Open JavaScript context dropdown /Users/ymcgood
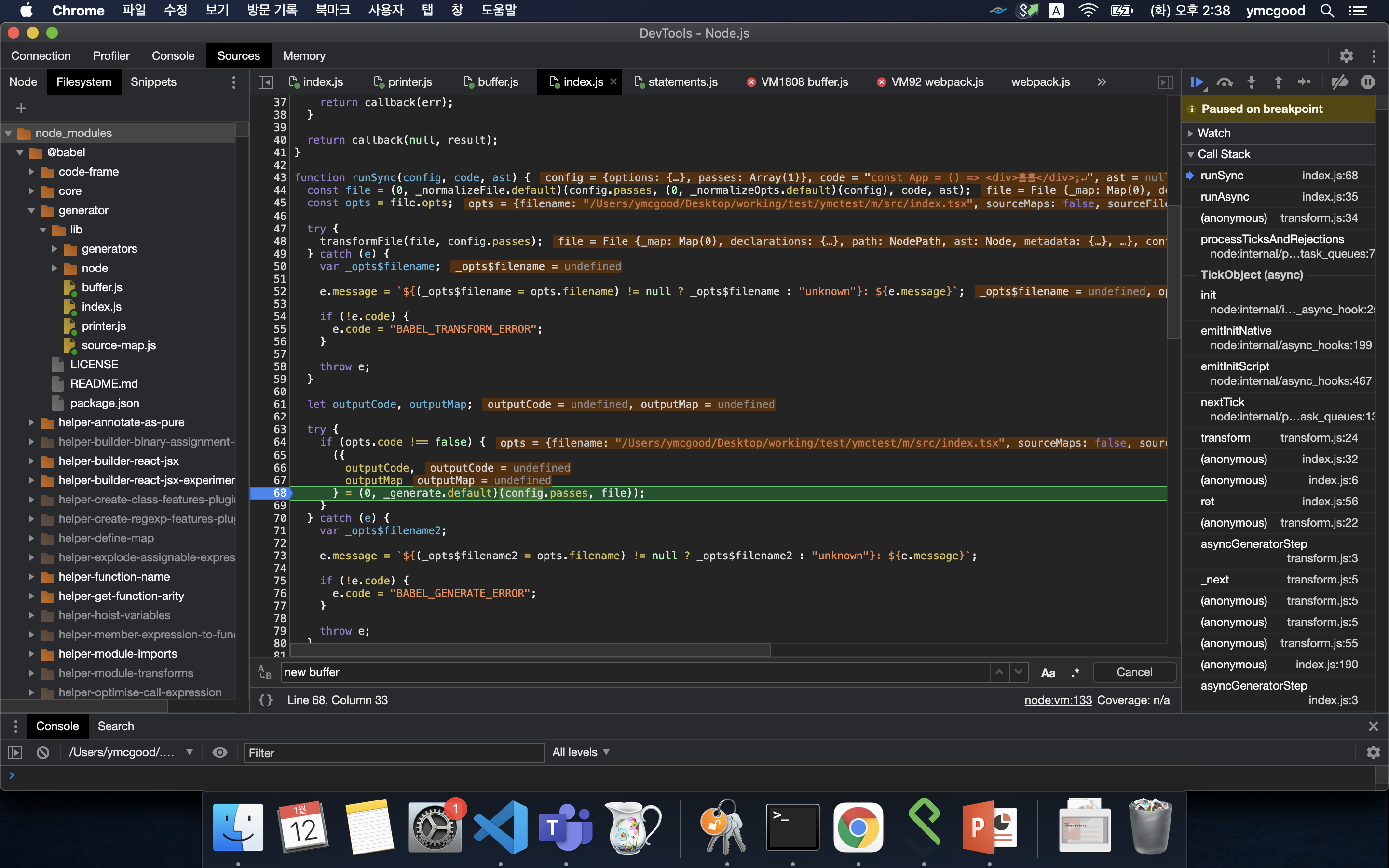1389x868 pixels. (131, 753)
